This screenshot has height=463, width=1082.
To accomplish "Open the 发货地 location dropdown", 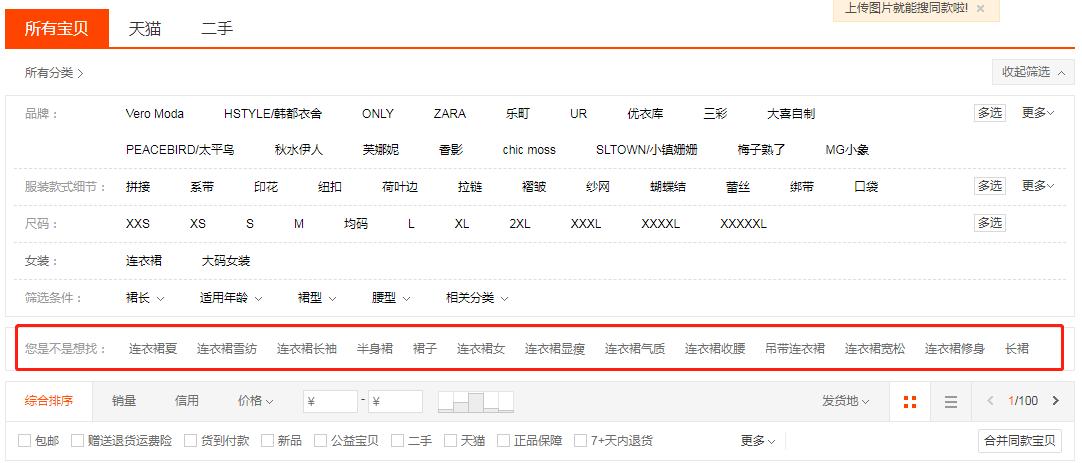I will coord(845,401).
